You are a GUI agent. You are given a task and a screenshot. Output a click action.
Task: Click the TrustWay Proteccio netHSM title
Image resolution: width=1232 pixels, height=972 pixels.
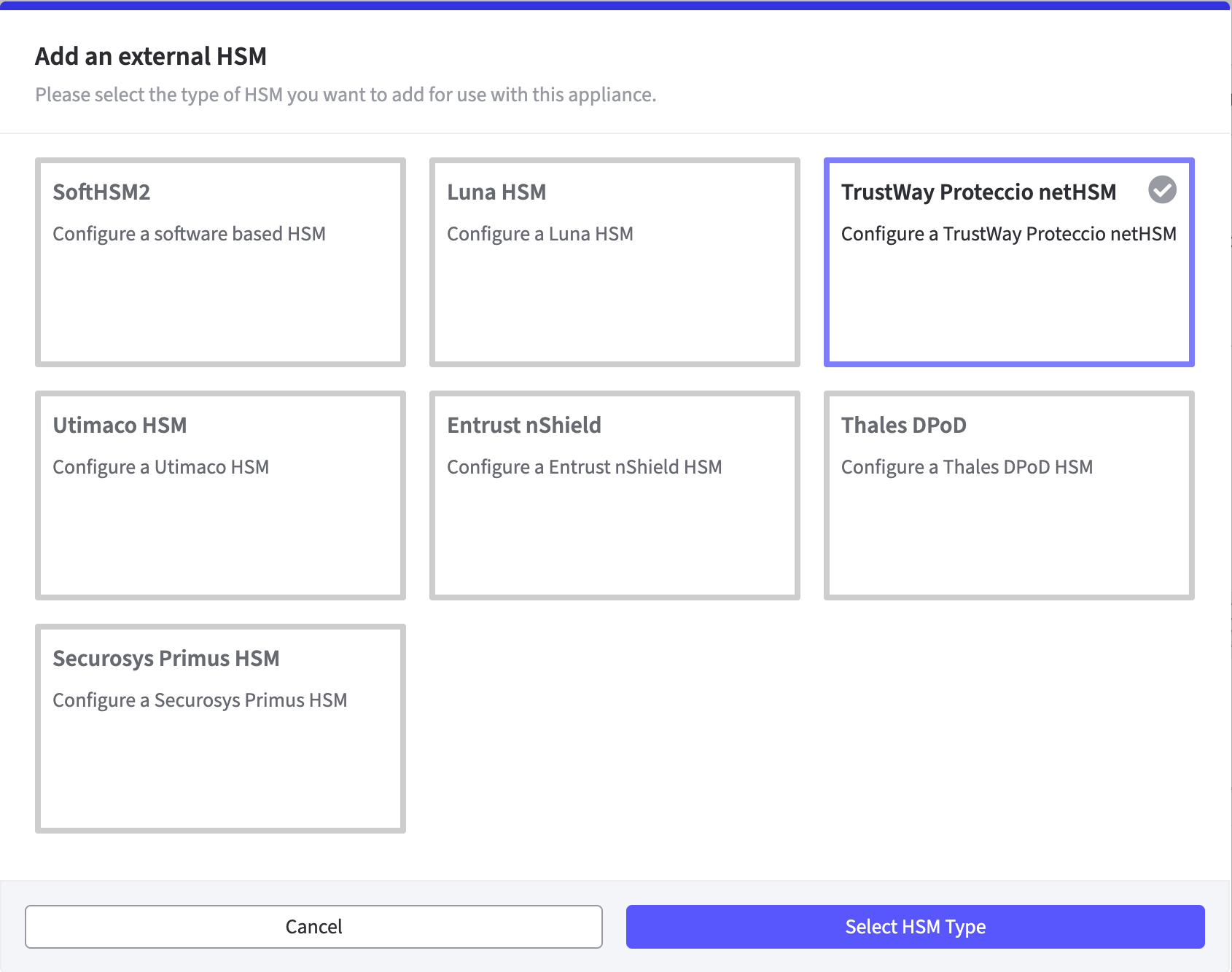978,192
